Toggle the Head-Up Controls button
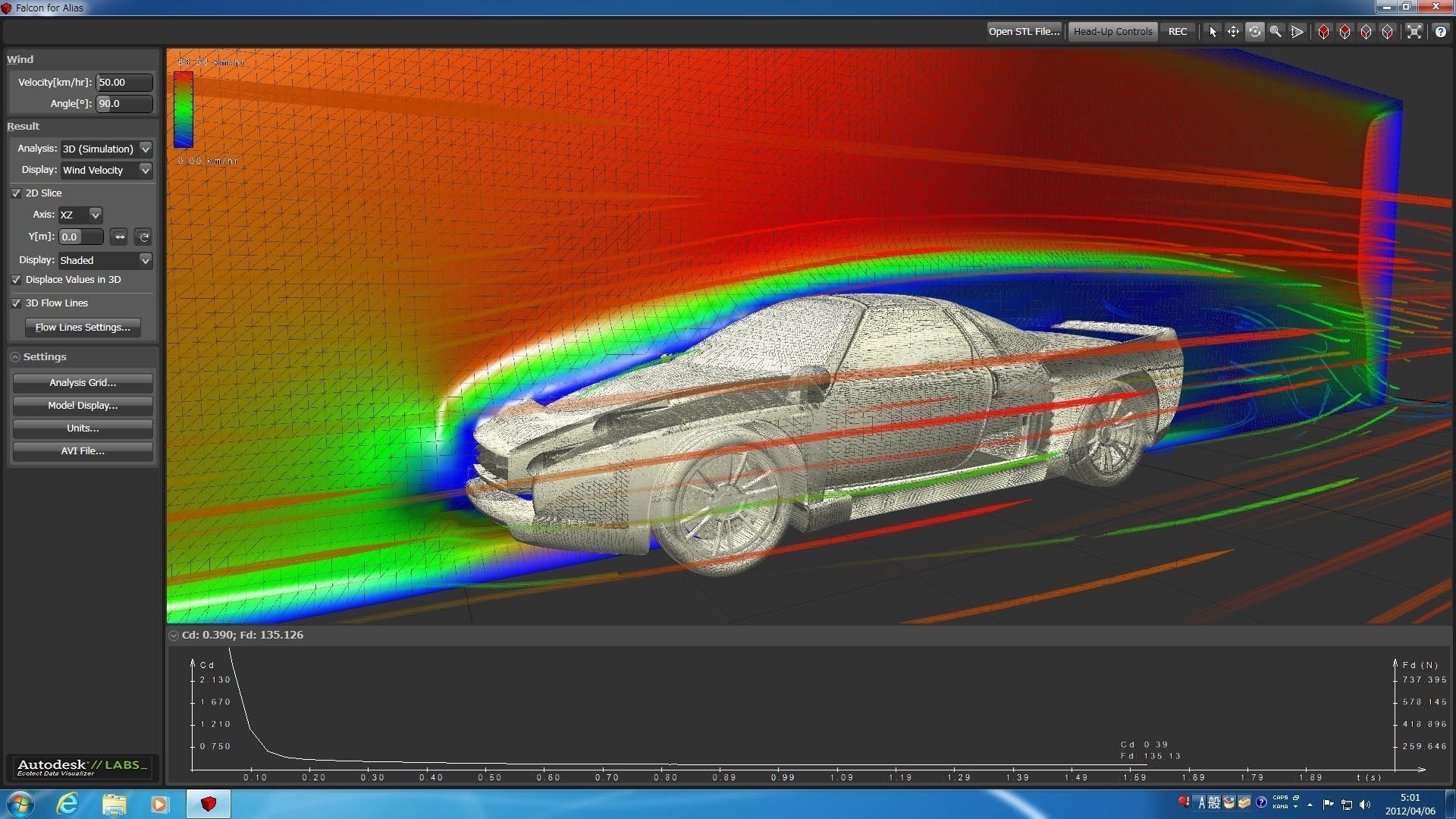Image resolution: width=1456 pixels, height=819 pixels. pyautogui.click(x=1112, y=32)
